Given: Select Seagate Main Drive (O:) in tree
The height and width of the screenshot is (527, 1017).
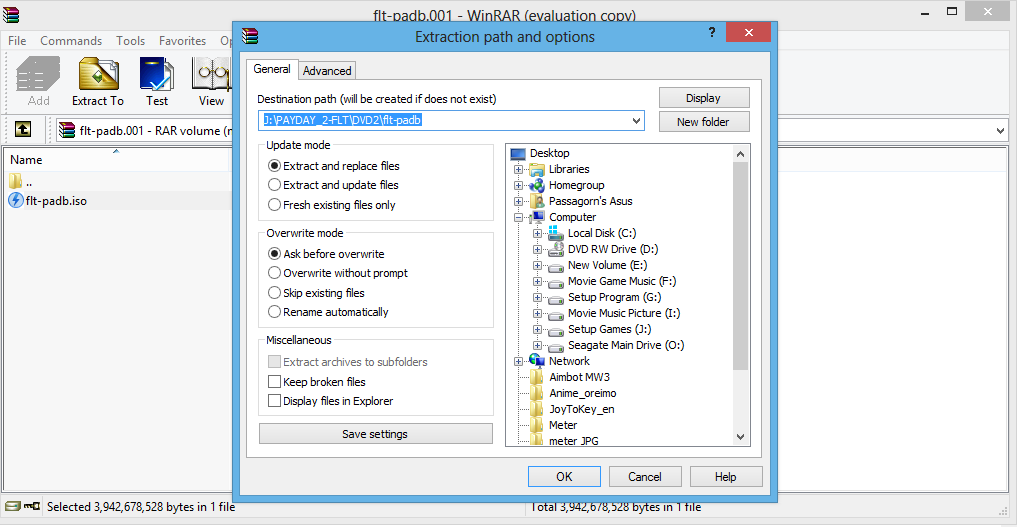Looking at the screenshot, I should point(625,345).
